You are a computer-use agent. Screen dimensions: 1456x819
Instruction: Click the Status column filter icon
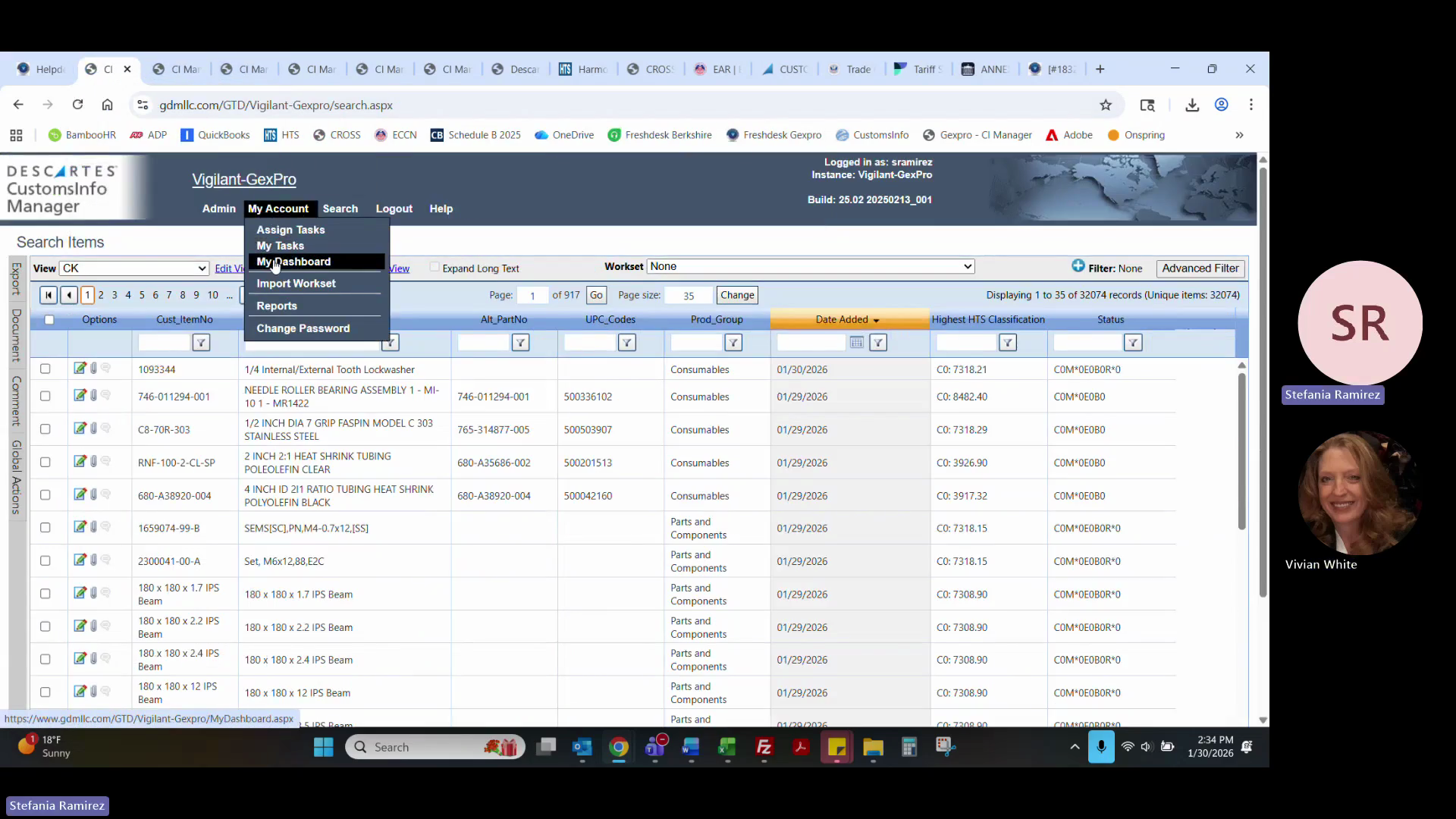click(x=1132, y=343)
